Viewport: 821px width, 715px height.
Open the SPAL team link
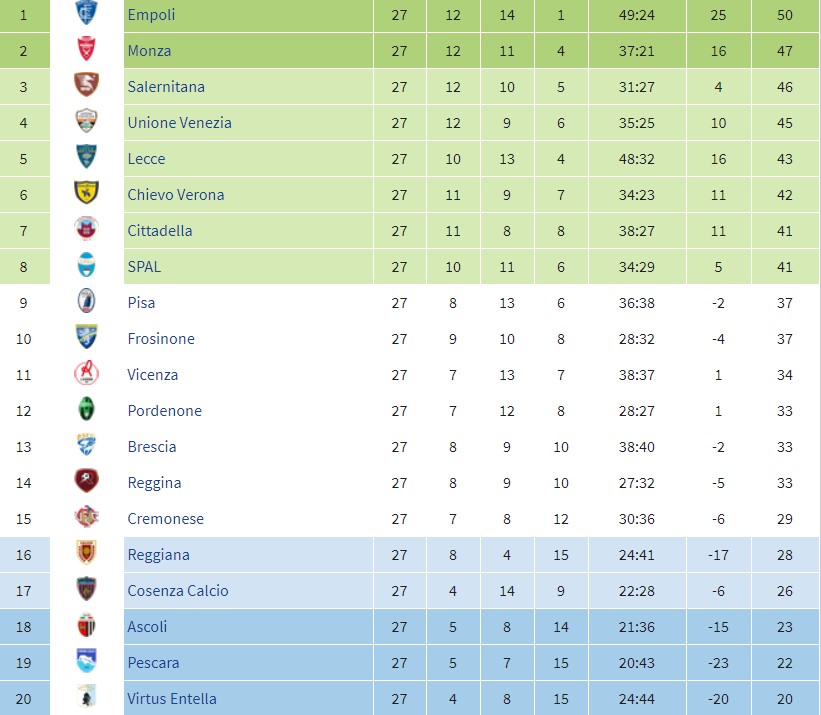coord(144,267)
